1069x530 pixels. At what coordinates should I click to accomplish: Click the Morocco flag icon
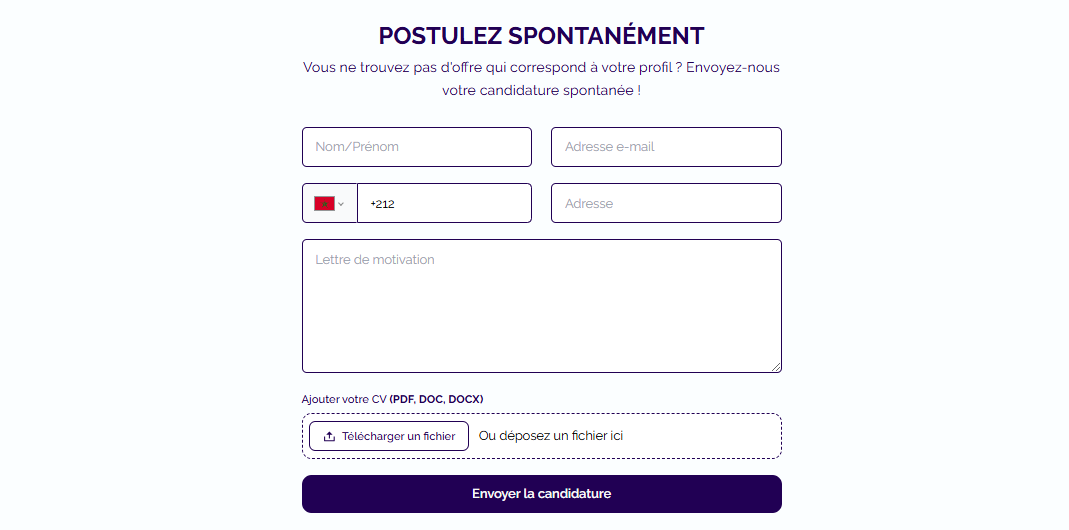pyautogui.click(x=324, y=203)
